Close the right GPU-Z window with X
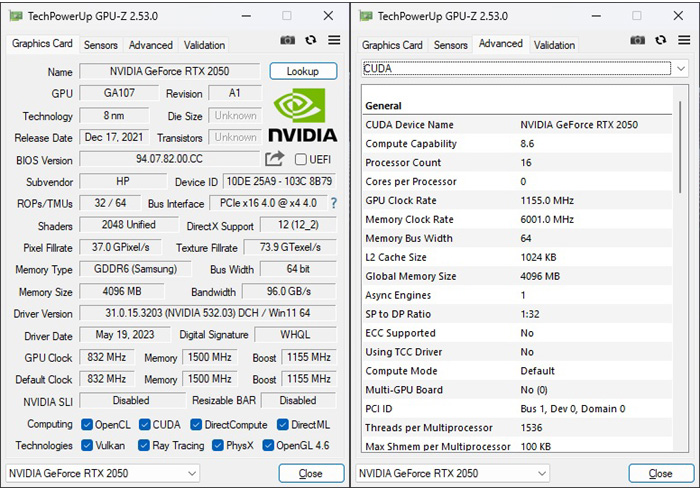700x493 pixels. pos(678,16)
